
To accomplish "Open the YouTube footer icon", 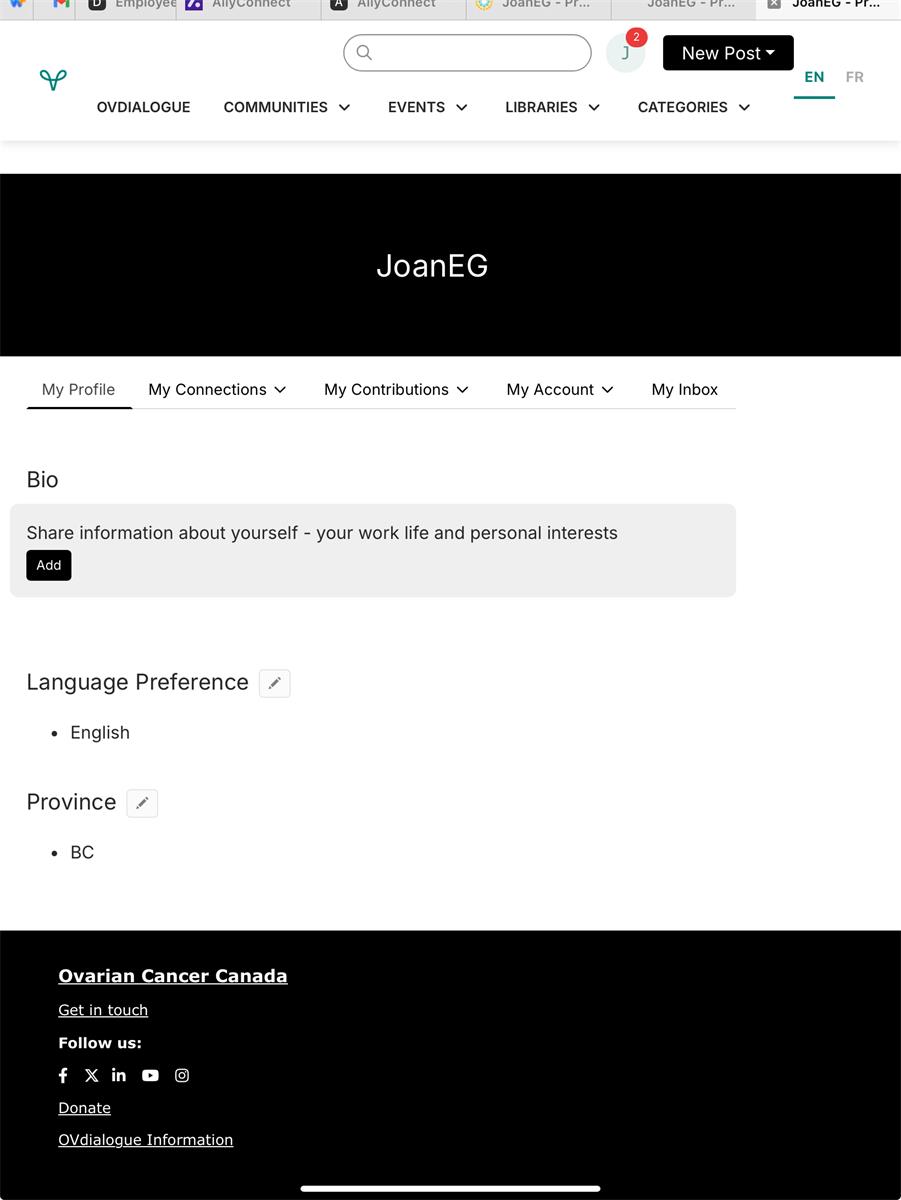I will click(x=150, y=1076).
